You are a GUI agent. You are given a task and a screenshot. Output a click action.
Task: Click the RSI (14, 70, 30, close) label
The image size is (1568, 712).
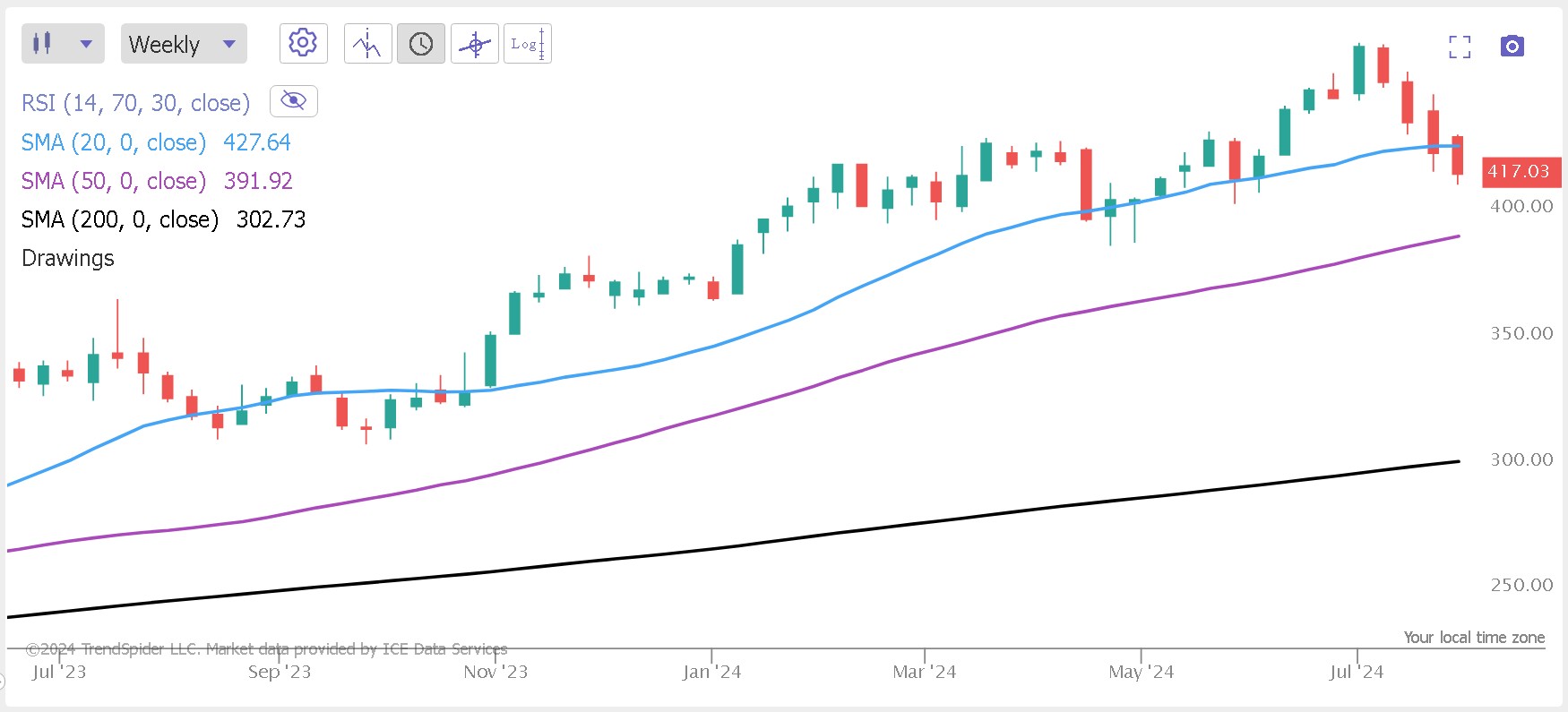coord(135,103)
